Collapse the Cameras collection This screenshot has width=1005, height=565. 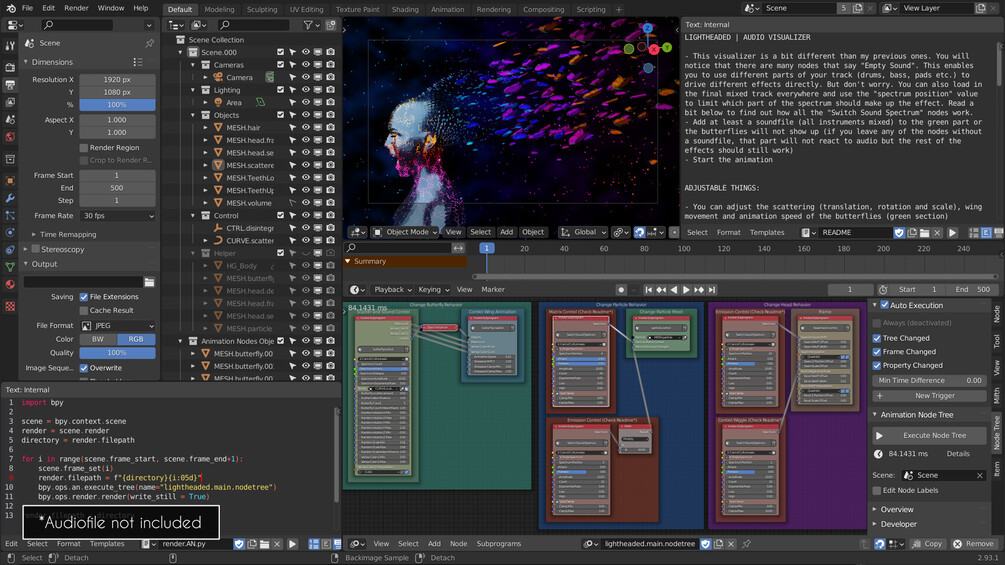[x=193, y=65]
